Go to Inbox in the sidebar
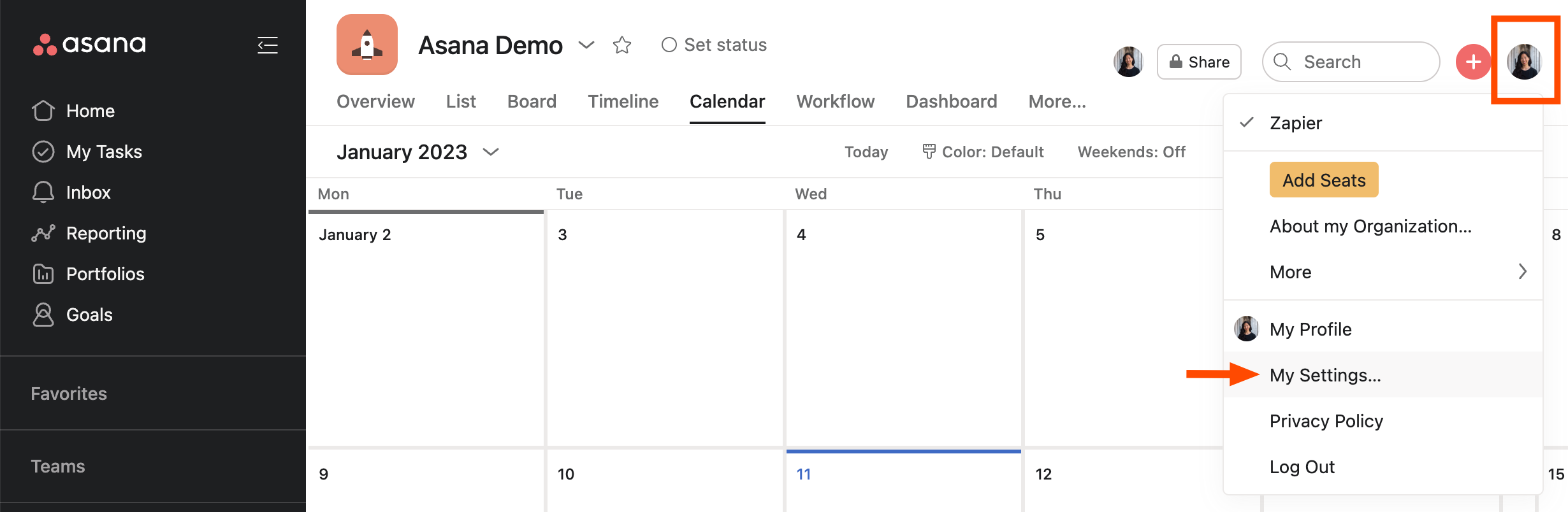1568x512 pixels. [x=88, y=192]
